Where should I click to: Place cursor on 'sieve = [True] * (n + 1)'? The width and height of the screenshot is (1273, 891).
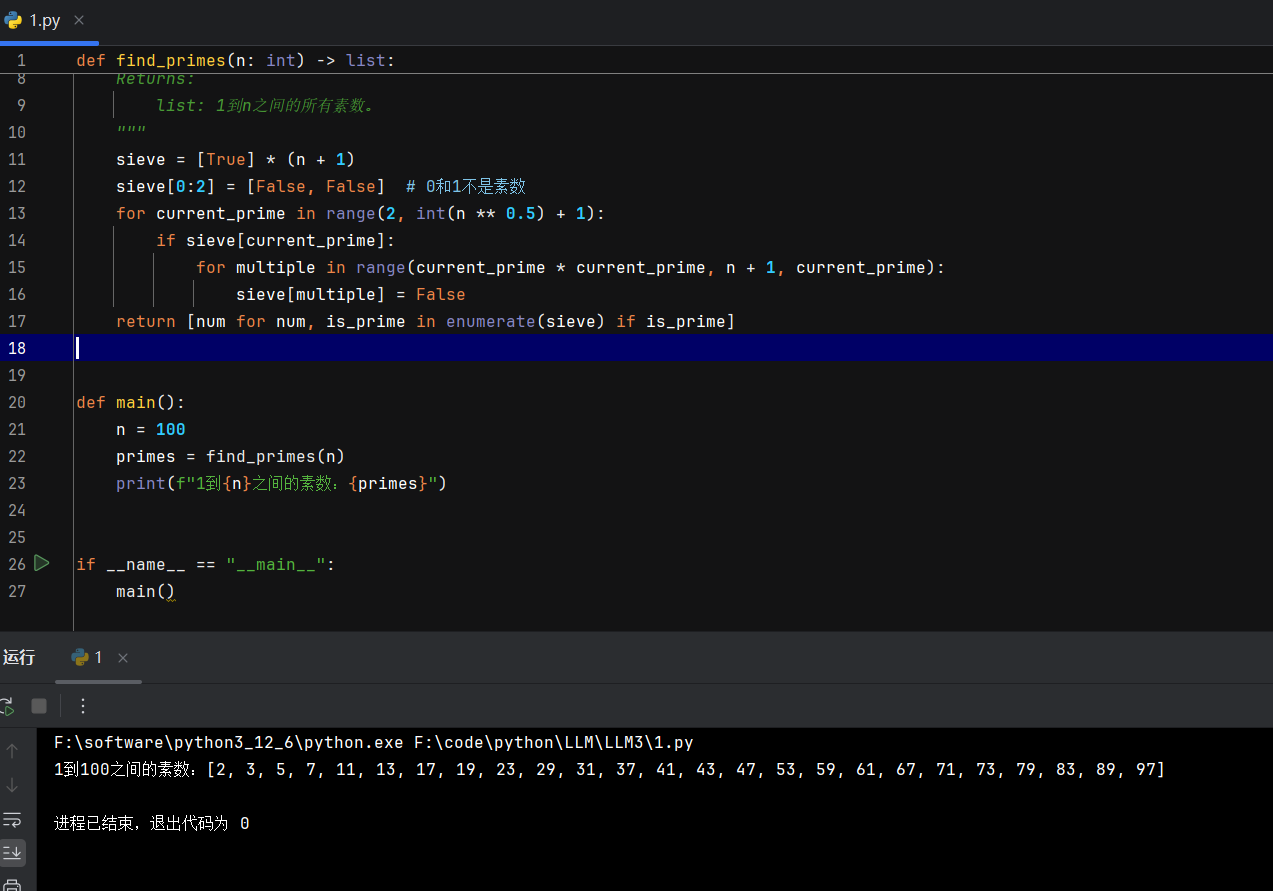point(236,159)
